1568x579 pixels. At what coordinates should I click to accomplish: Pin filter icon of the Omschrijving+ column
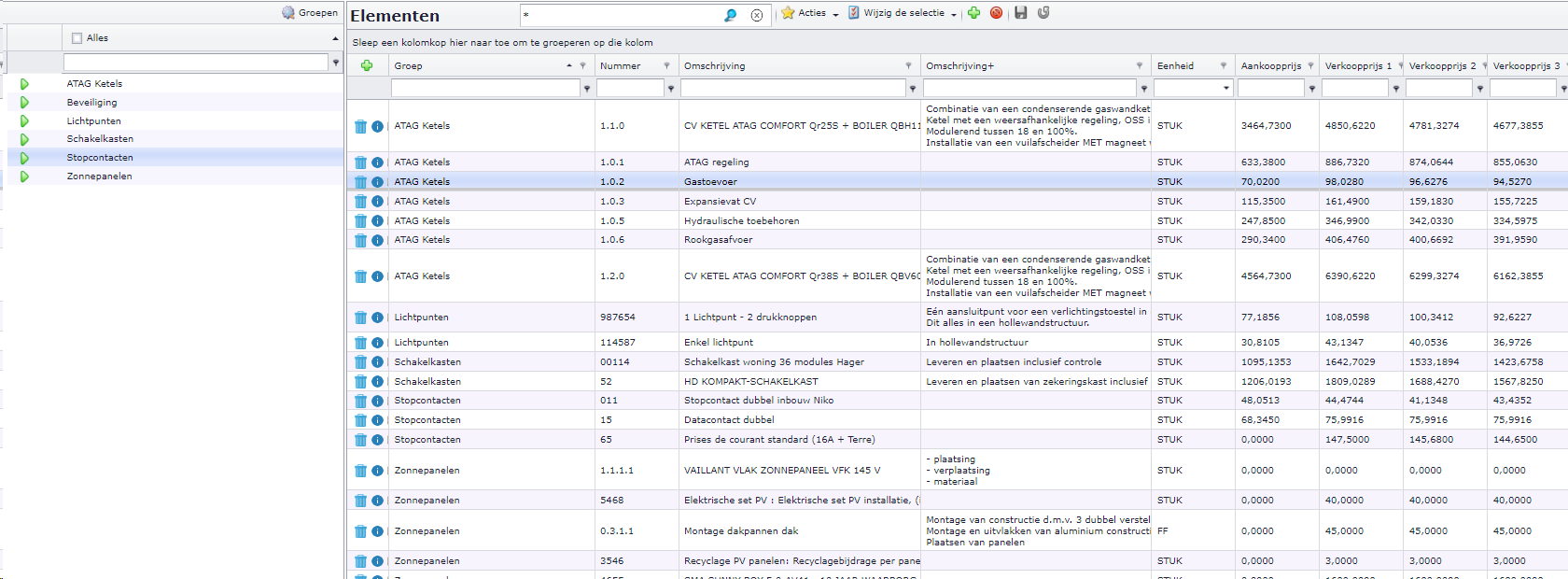click(x=1139, y=66)
